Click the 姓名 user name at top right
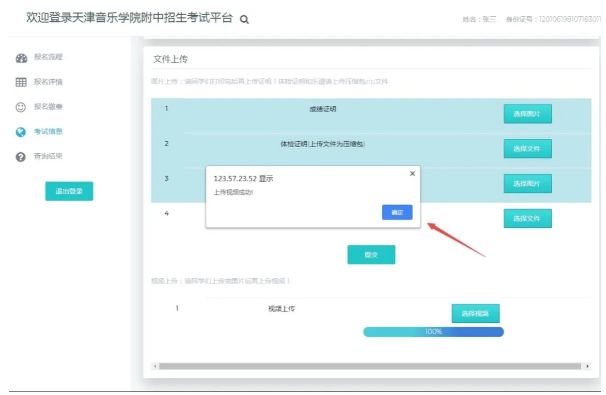 pos(479,19)
